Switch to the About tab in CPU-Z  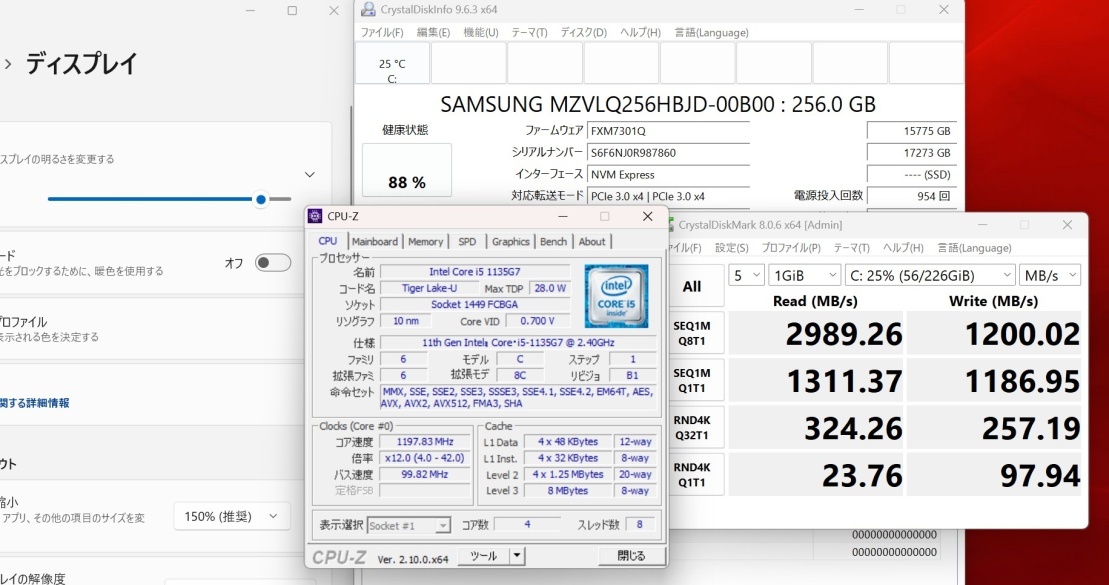pos(592,241)
